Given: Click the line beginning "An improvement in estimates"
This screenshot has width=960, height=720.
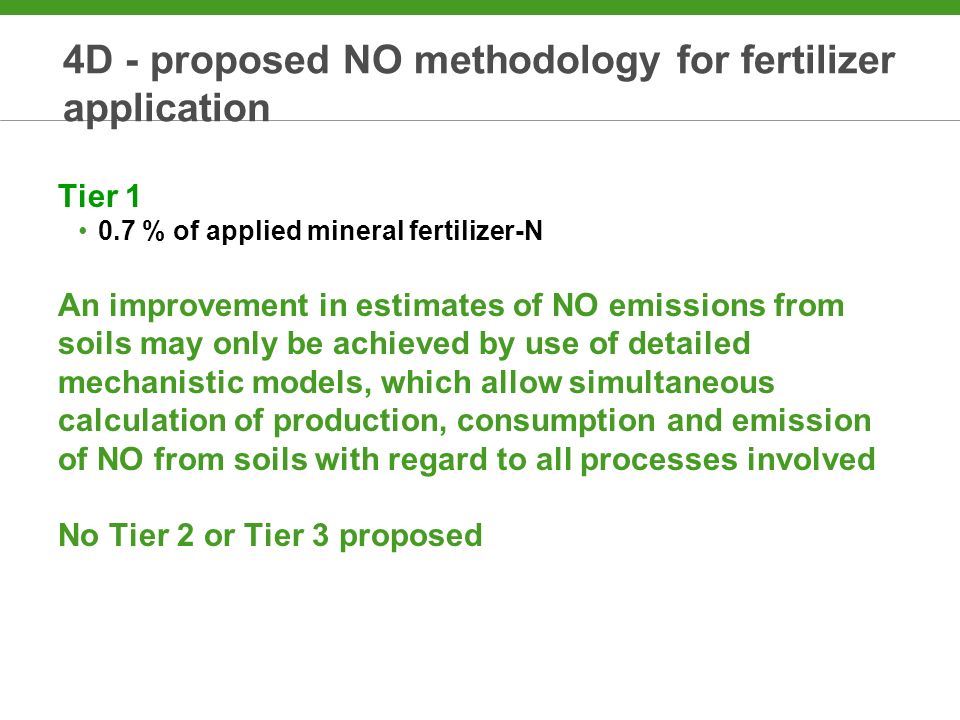Looking at the screenshot, I should 451,305.
